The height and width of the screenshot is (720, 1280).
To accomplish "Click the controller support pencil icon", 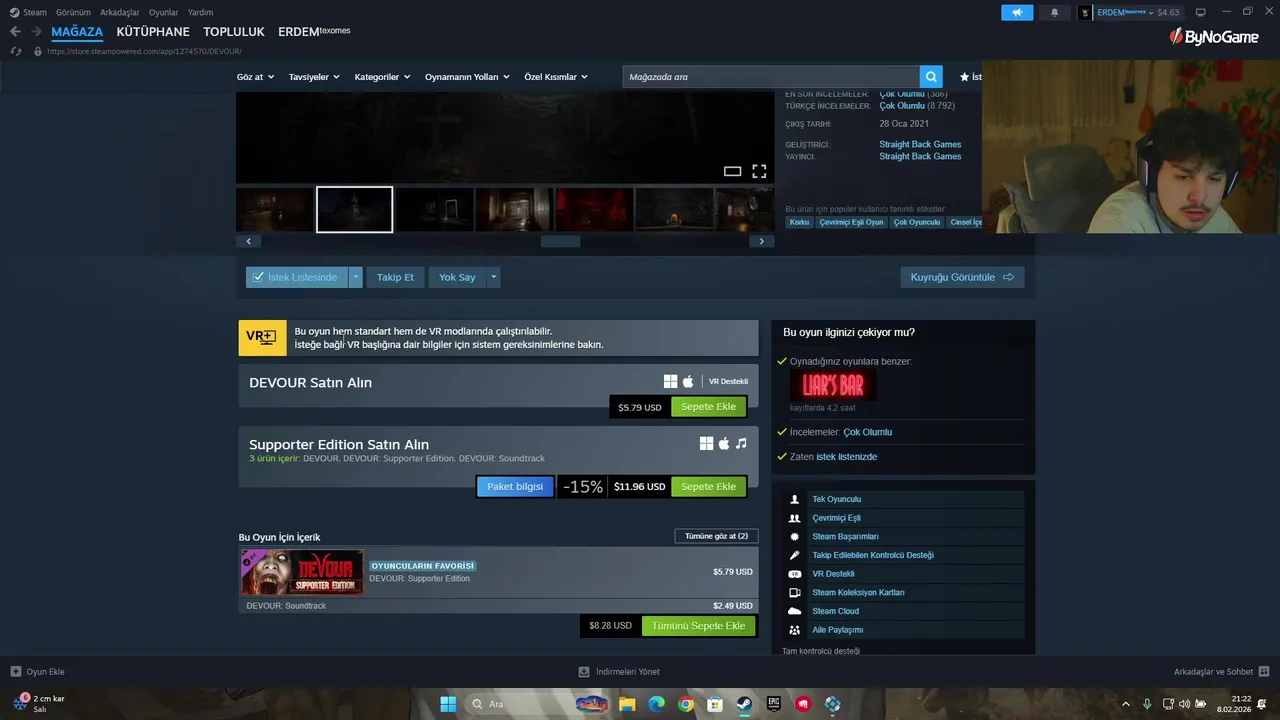I will [x=795, y=555].
